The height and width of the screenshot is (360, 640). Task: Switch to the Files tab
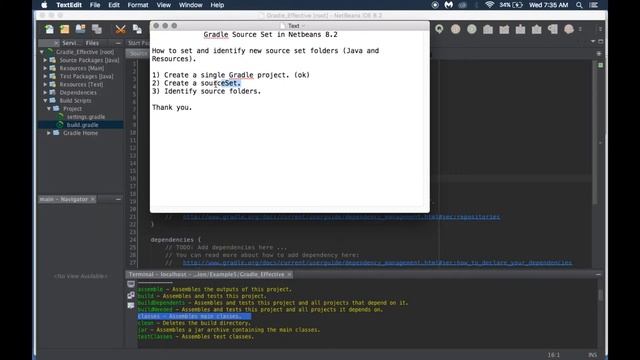[x=92, y=43]
